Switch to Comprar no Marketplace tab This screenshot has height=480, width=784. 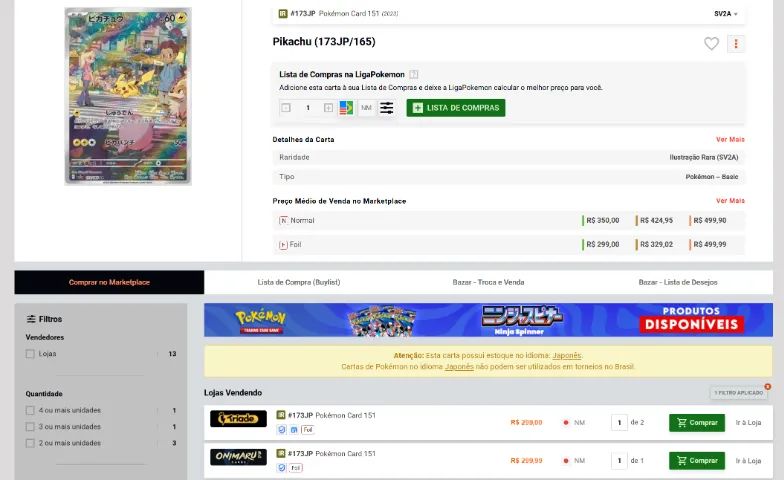(109, 282)
